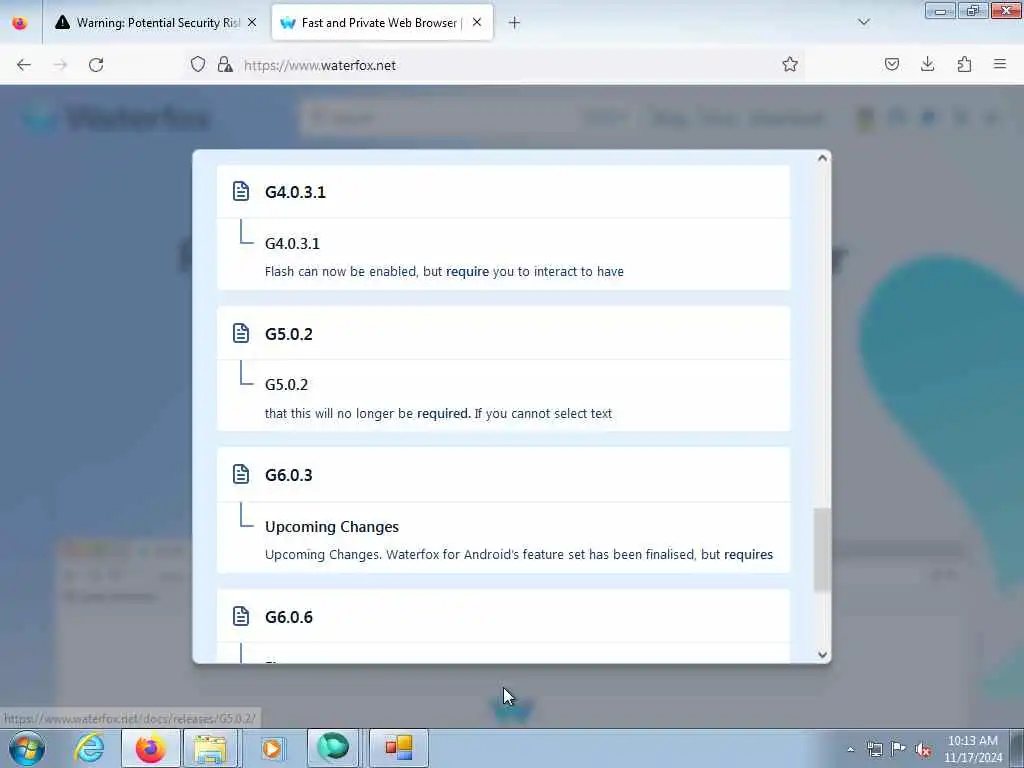This screenshot has width=1024, height=768.
Task: Expand the list all tabs dropdown
Action: pos(863,22)
